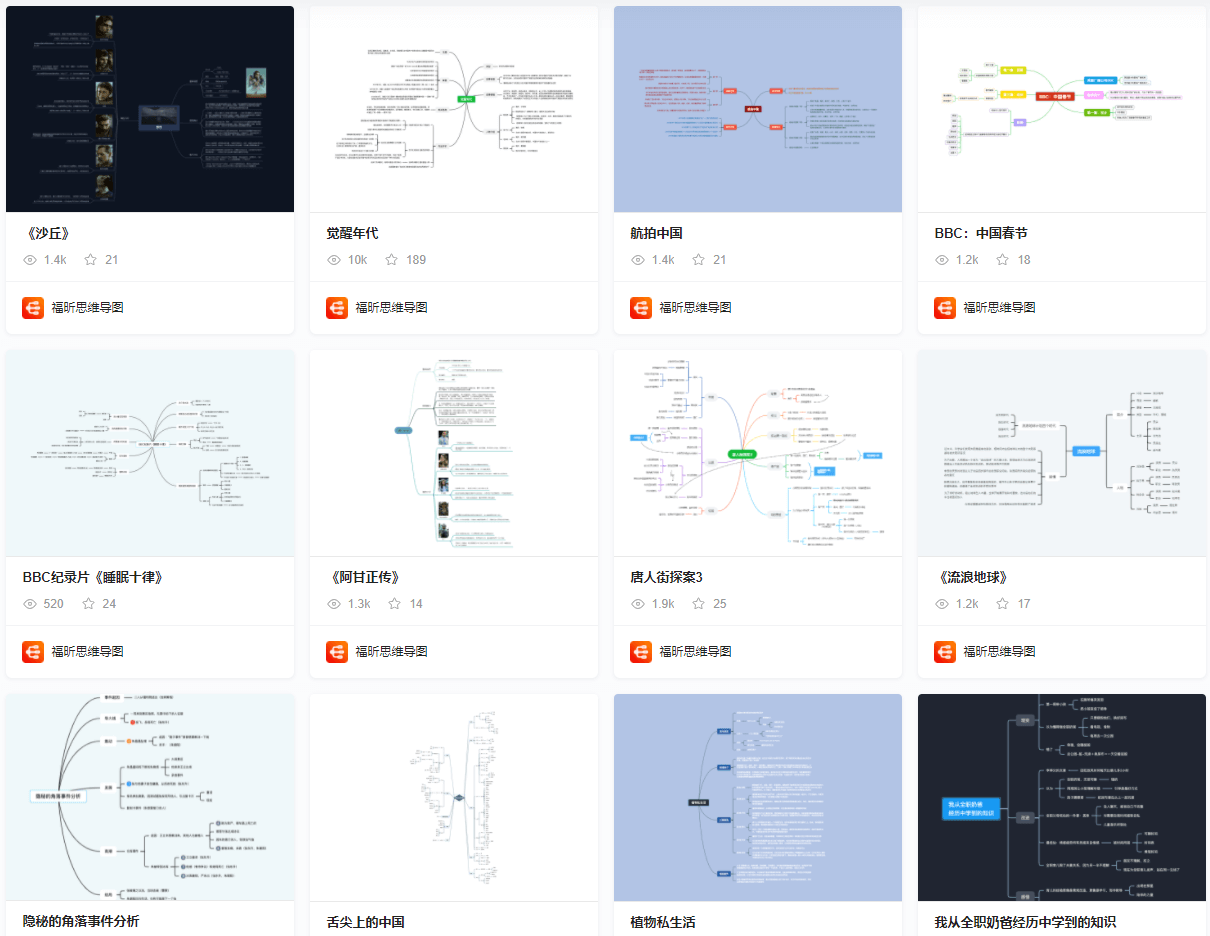Screen dimensions: 1210x936
Task: Open the BBC：中国春节 mind map thumbnail
Action: coord(1062,109)
